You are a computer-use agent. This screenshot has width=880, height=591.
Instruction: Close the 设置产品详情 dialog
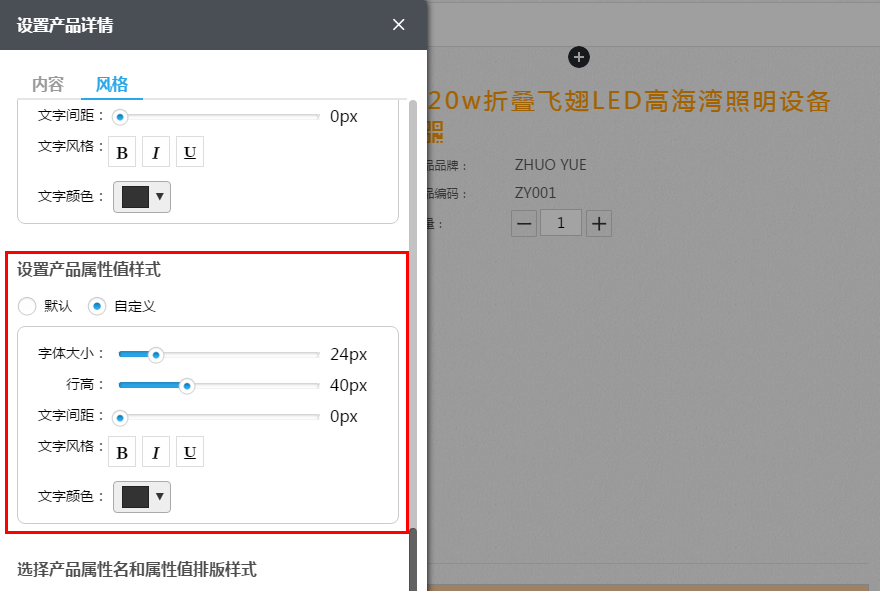(398, 24)
